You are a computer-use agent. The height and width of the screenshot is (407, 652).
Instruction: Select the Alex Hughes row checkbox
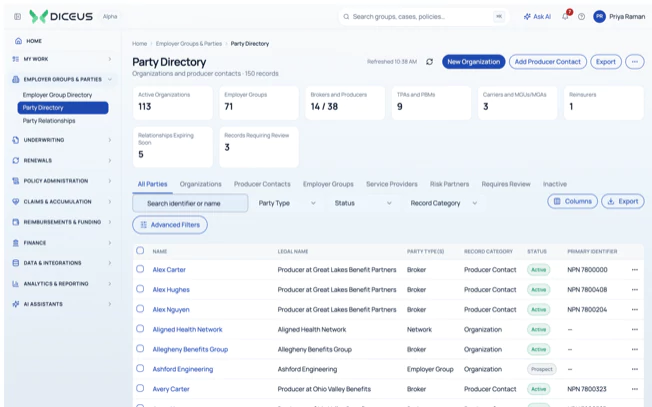(140, 289)
